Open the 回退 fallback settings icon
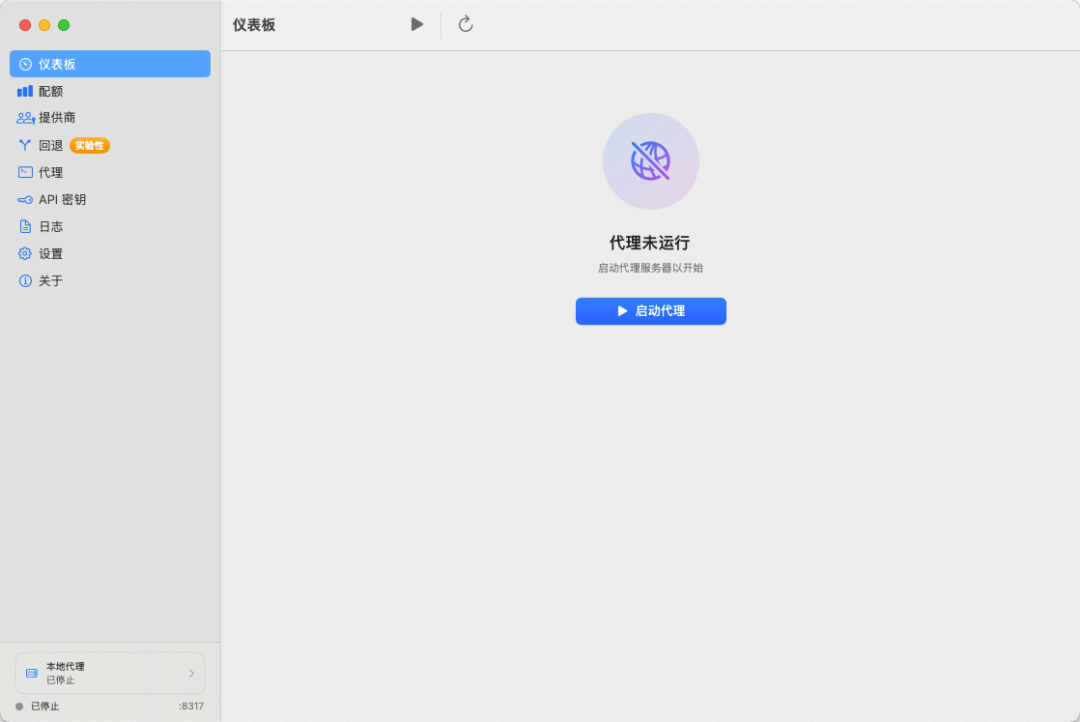 coord(23,144)
